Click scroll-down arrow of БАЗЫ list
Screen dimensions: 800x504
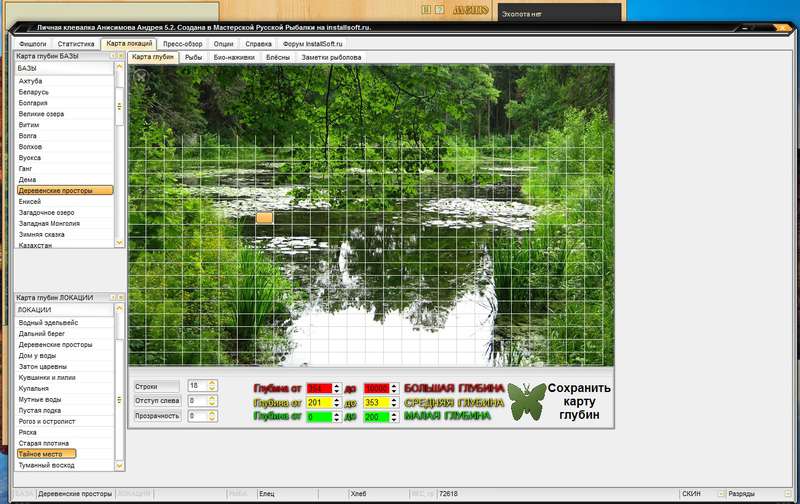[120, 243]
